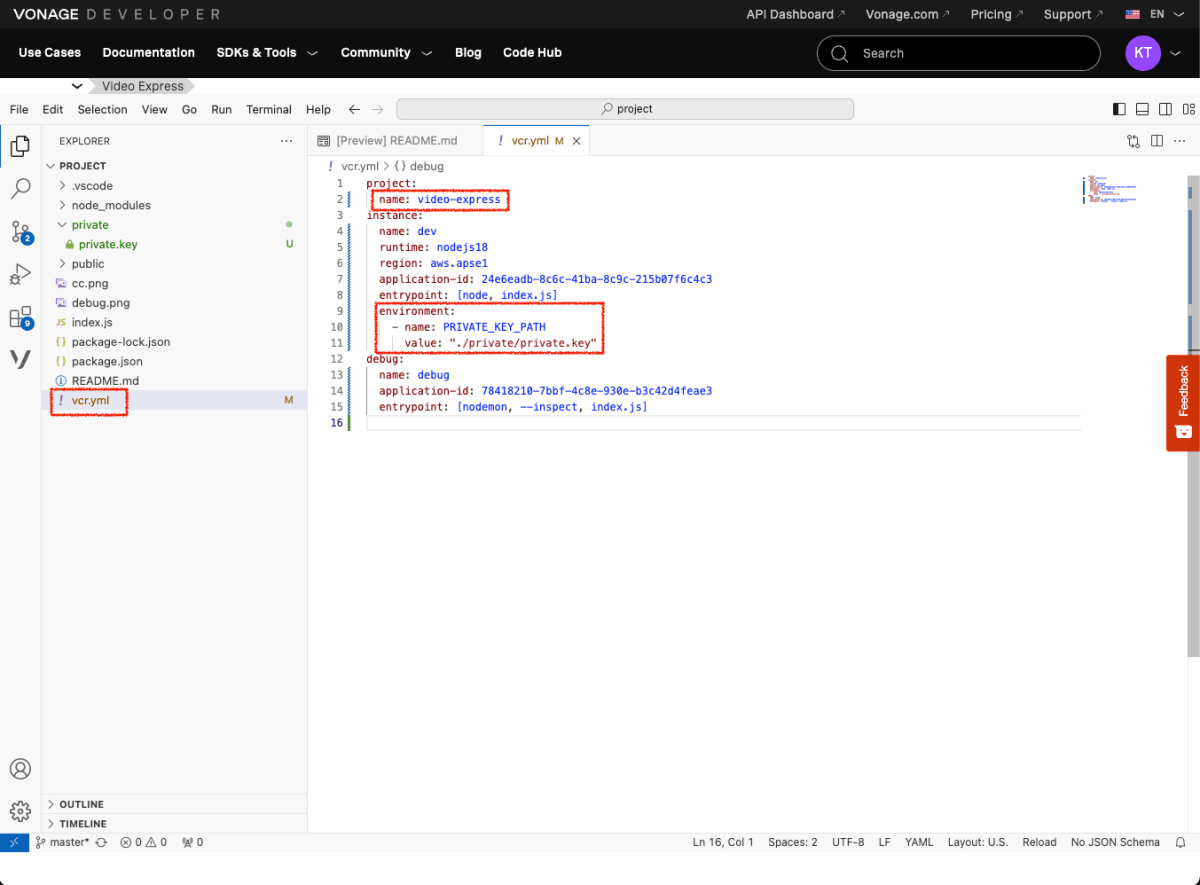Toggle secondary side bar layout icon
The width and height of the screenshot is (1200, 885).
tap(1165, 109)
